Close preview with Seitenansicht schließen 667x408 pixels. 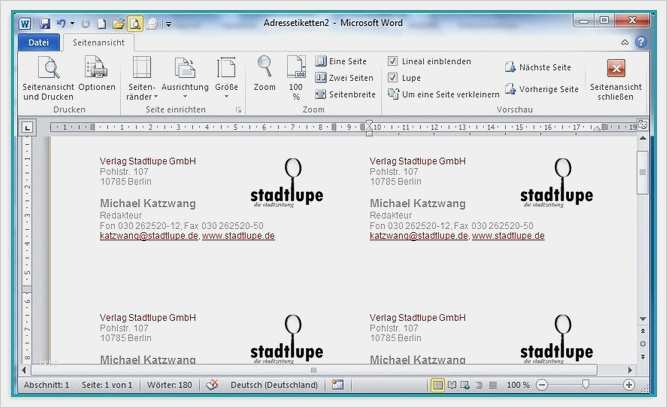[x=616, y=80]
